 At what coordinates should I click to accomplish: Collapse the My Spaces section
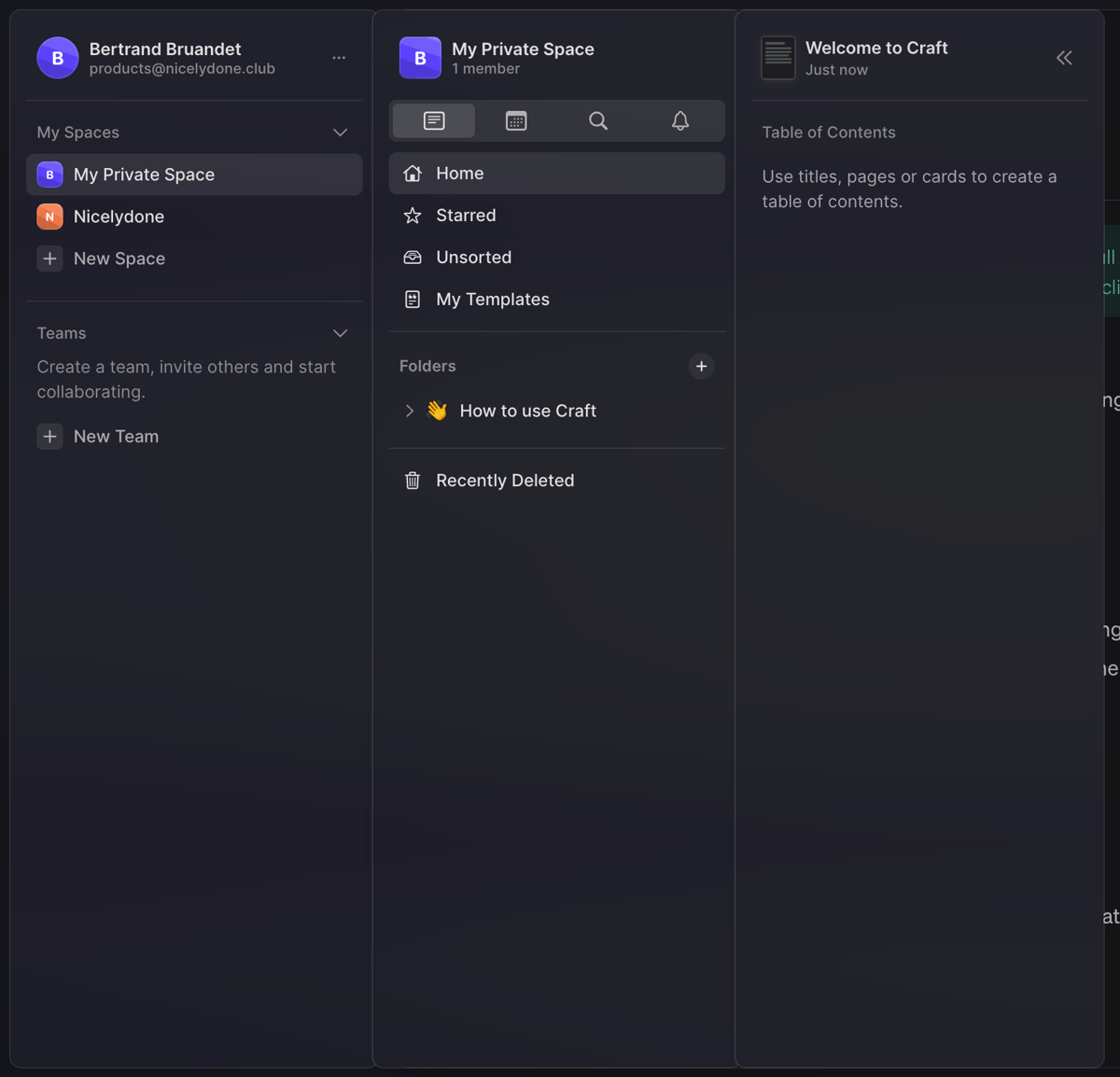(x=340, y=132)
